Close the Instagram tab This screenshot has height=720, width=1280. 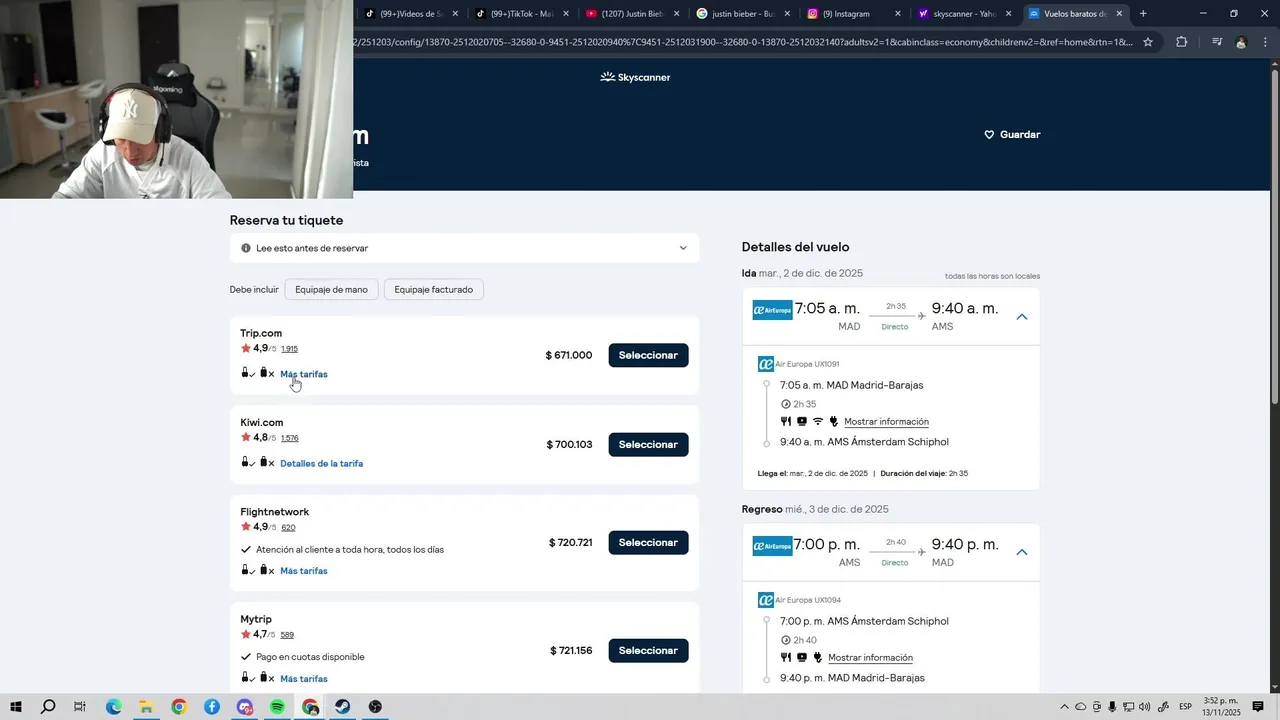(897, 14)
